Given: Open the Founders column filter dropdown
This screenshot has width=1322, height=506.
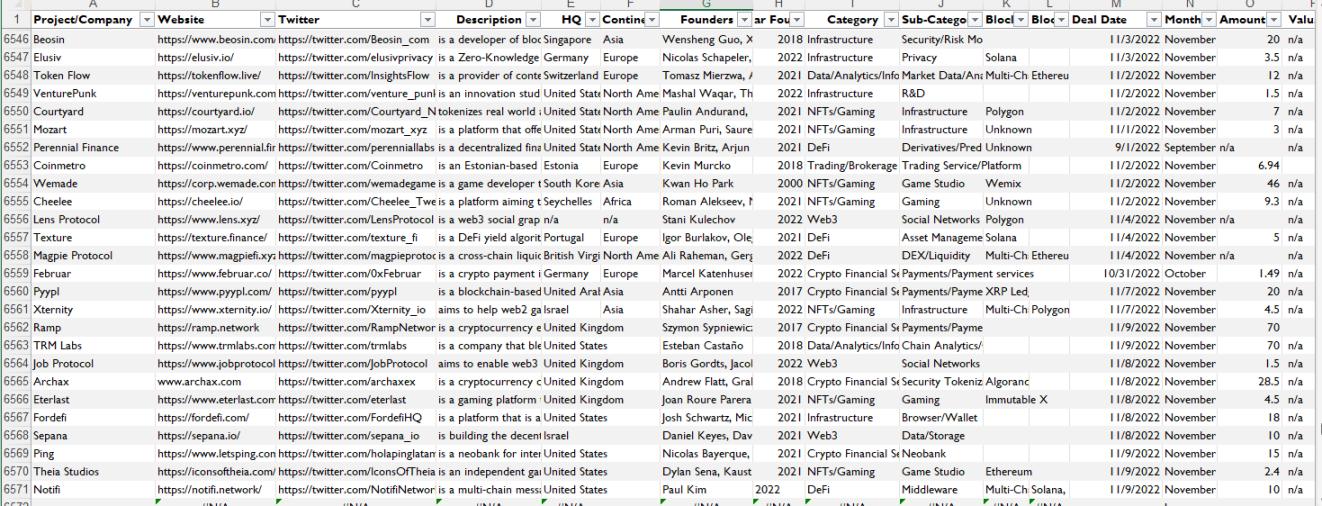Looking at the screenshot, I should coord(743,20).
